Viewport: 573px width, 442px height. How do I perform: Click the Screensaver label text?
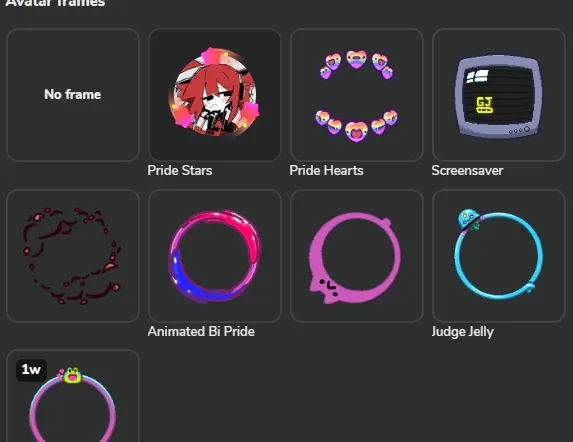tap(467, 171)
